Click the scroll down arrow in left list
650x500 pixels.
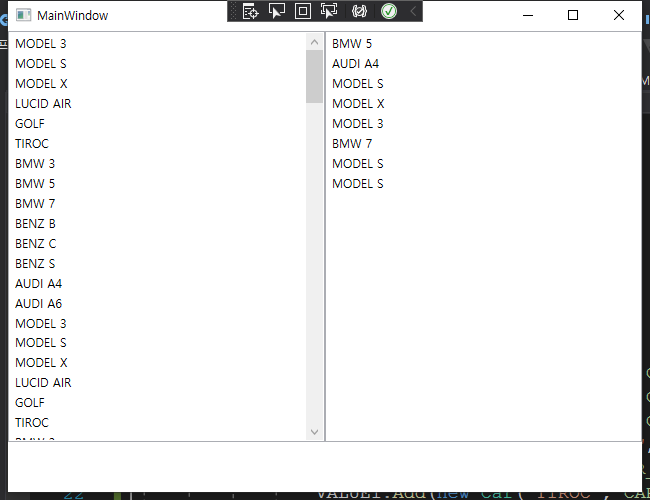point(314,432)
